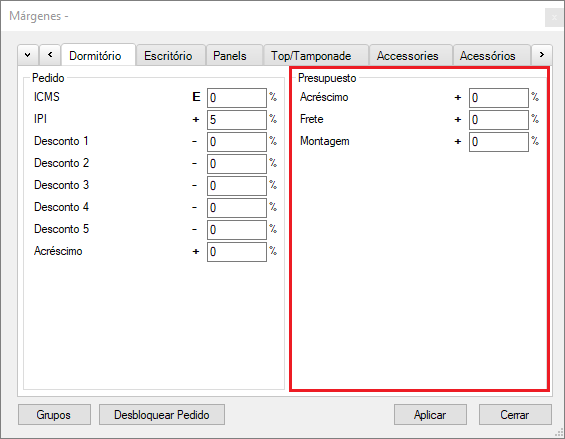This screenshot has width=565, height=439.
Task: Click the Desconto 3 input field
Action: pyautogui.click(x=237, y=186)
